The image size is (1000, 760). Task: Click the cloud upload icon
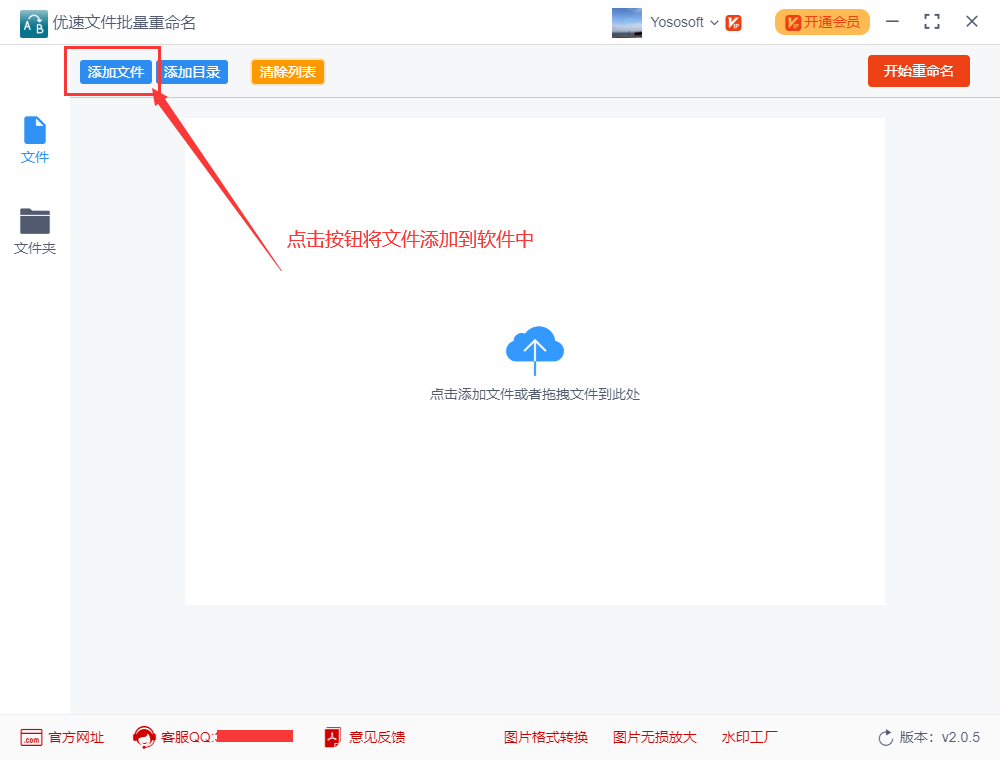tap(534, 351)
